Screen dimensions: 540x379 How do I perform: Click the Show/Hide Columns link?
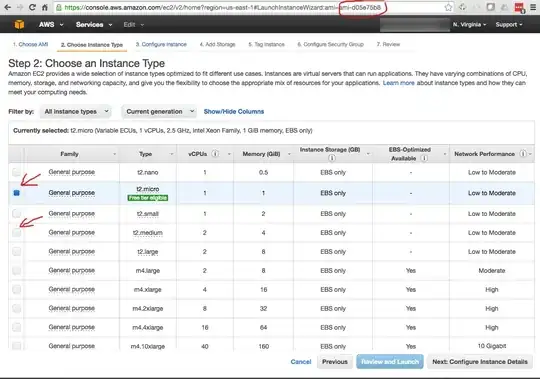tap(234, 112)
